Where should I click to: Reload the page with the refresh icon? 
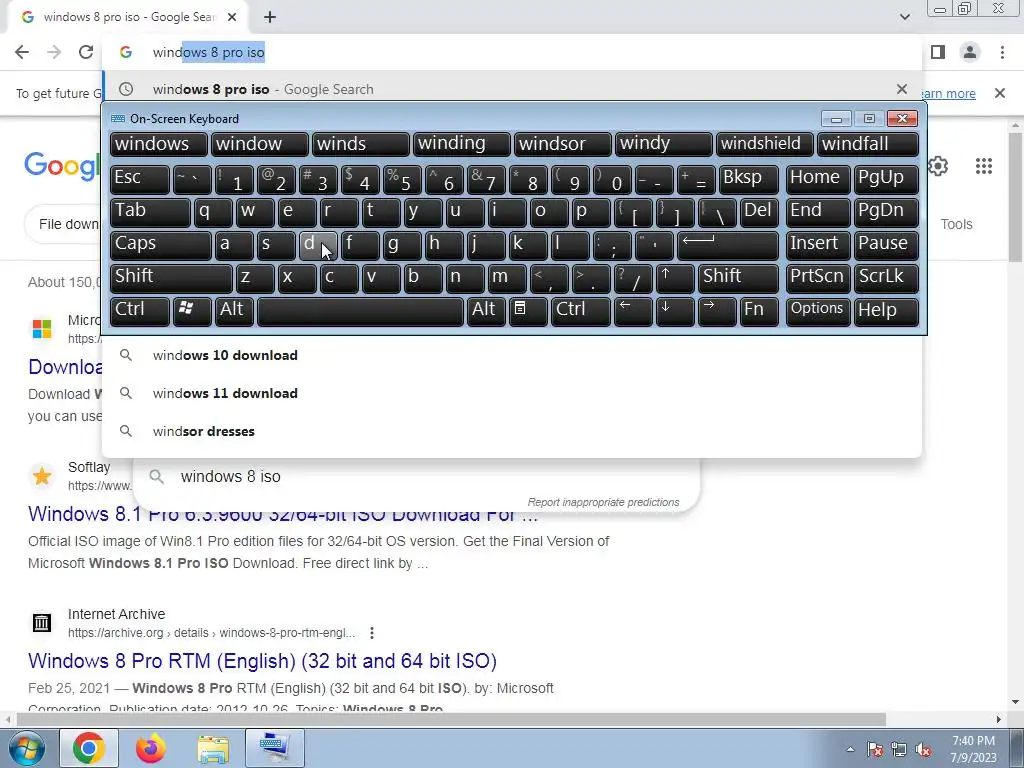(x=86, y=52)
